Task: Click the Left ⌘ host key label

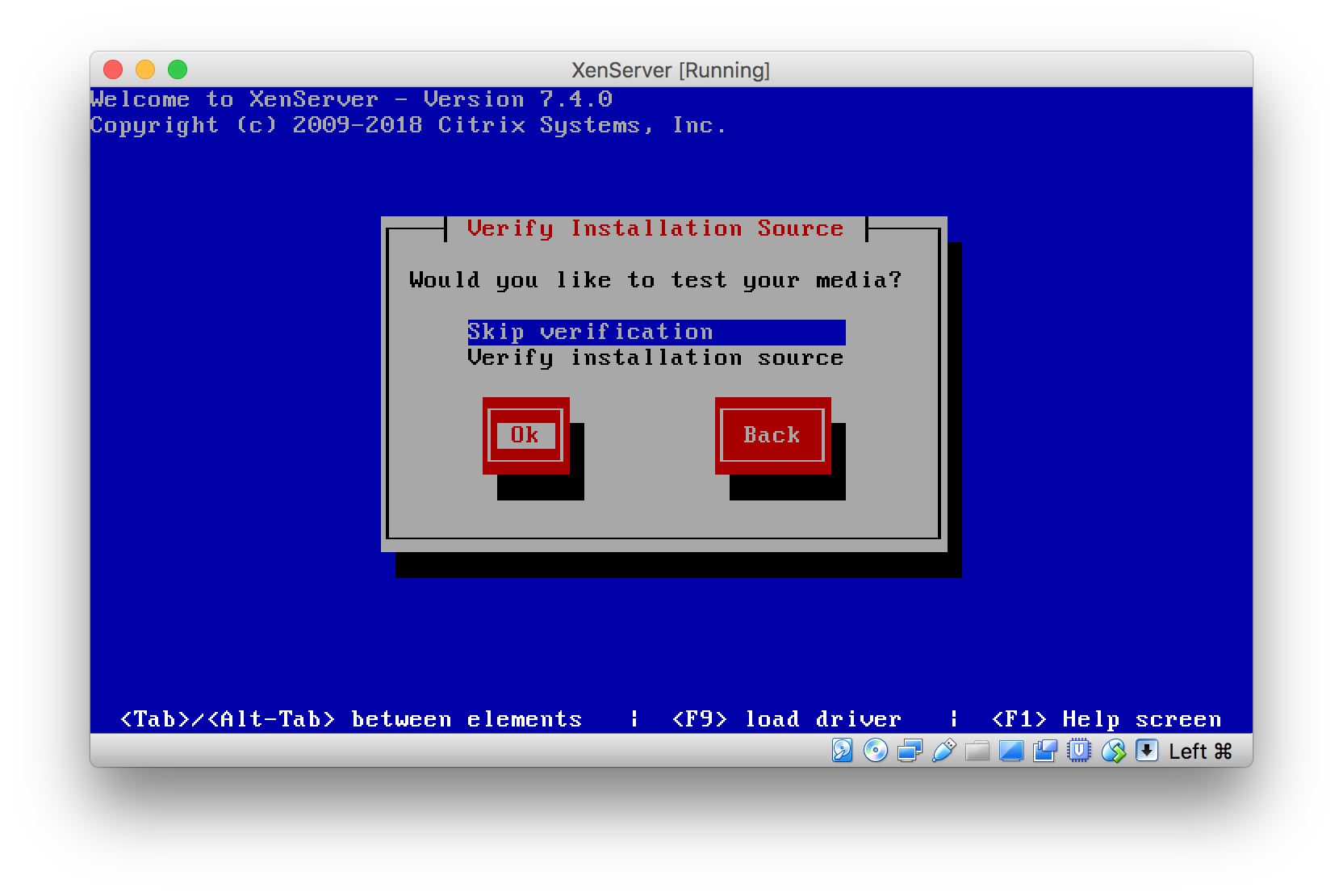Action: tap(1200, 752)
